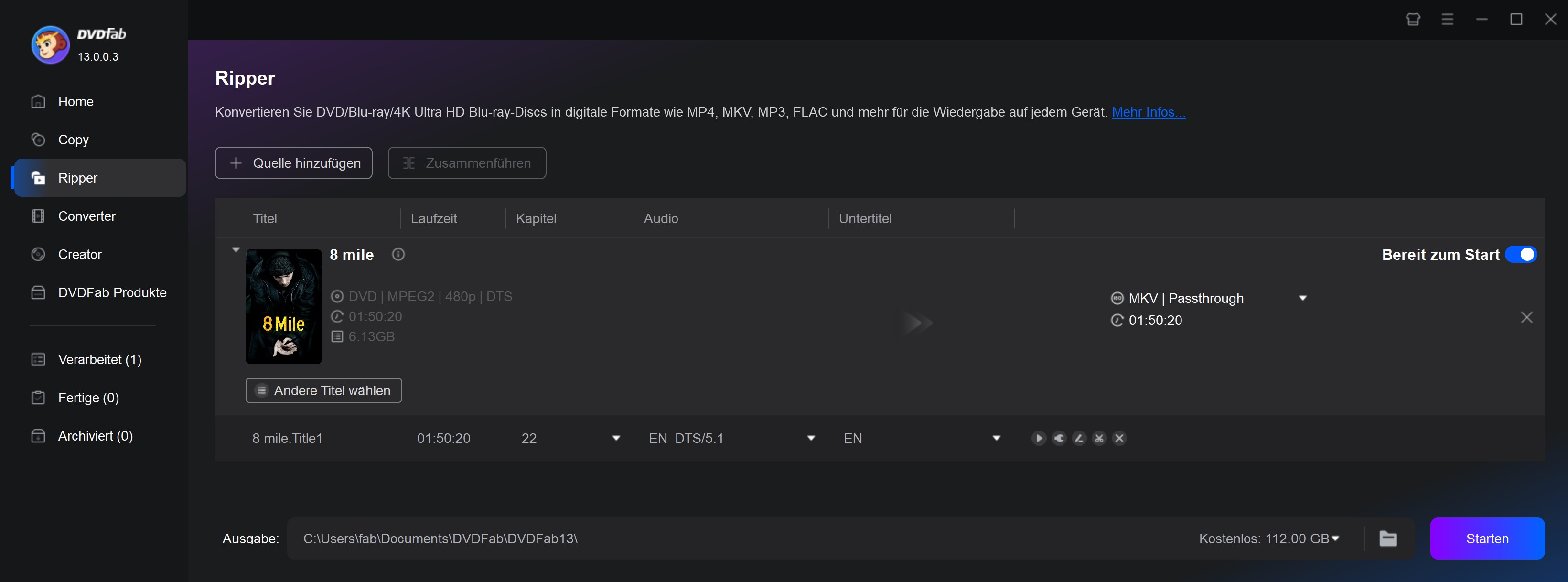1568x582 pixels.
Task: Open the EN DTS/5.1 audio dropdown
Action: [811, 438]
